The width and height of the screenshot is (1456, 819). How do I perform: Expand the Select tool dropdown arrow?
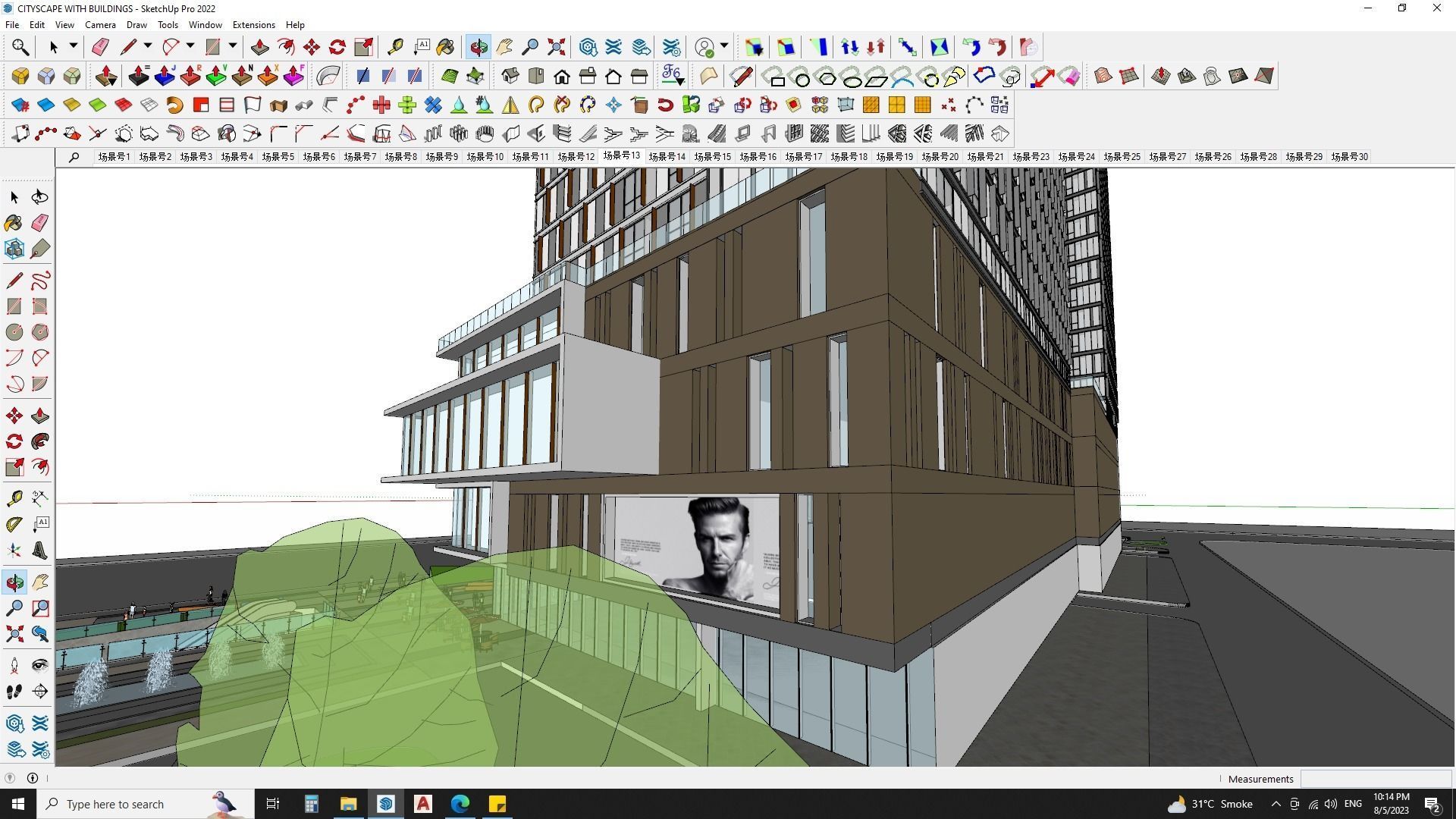(74, 46)
